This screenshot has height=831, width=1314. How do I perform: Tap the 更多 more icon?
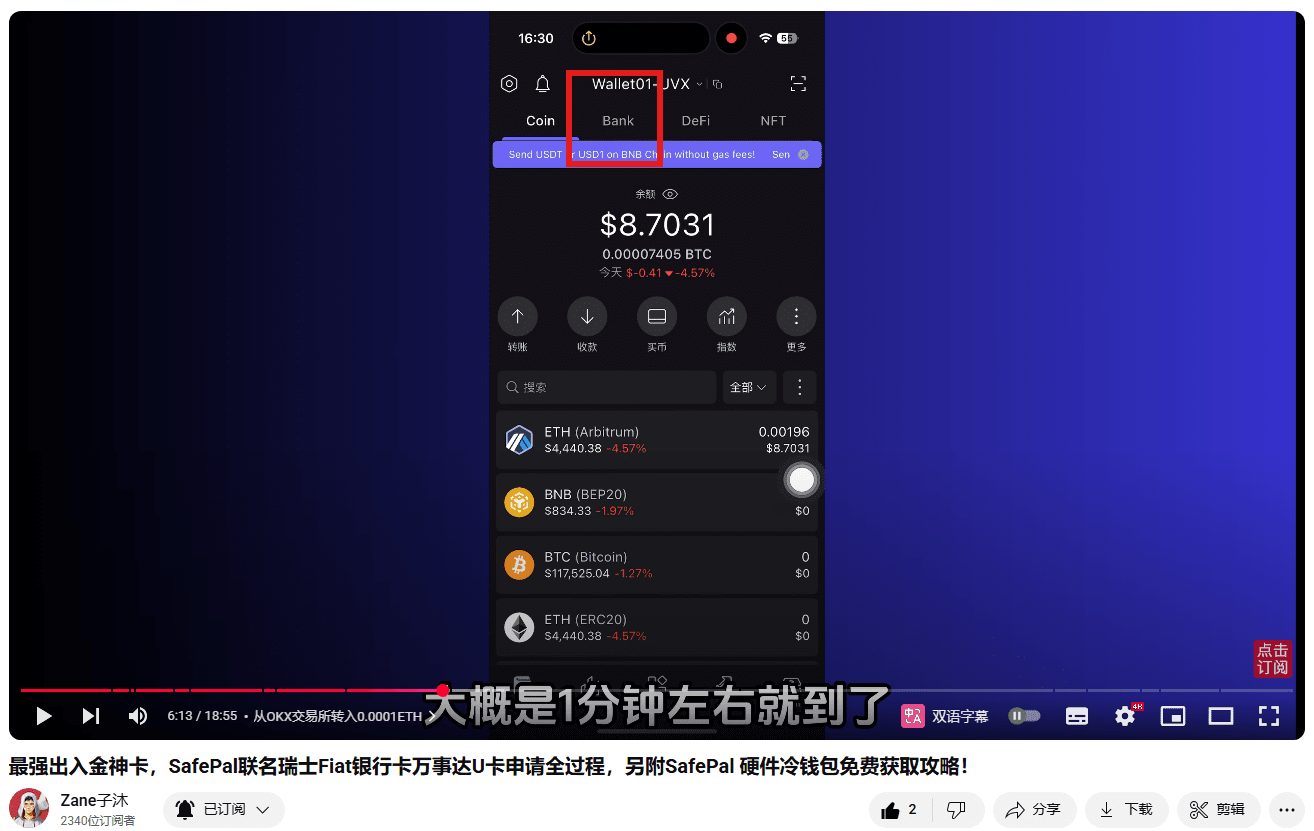click(796, 317)
